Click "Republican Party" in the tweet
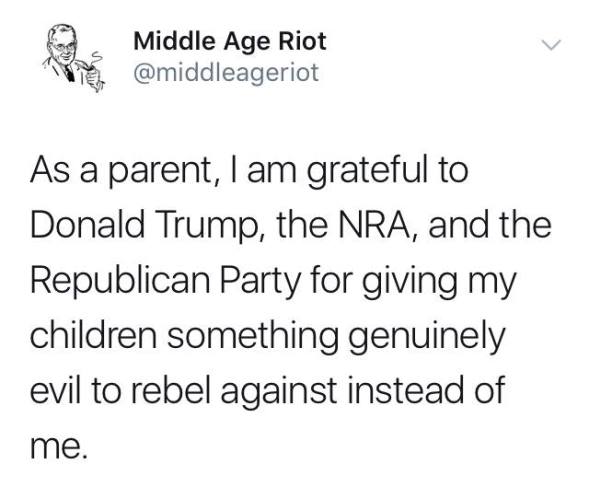Image resolution: width=589 pixels, height=487 pixels. pyautogui.click(x=166, y=281)
